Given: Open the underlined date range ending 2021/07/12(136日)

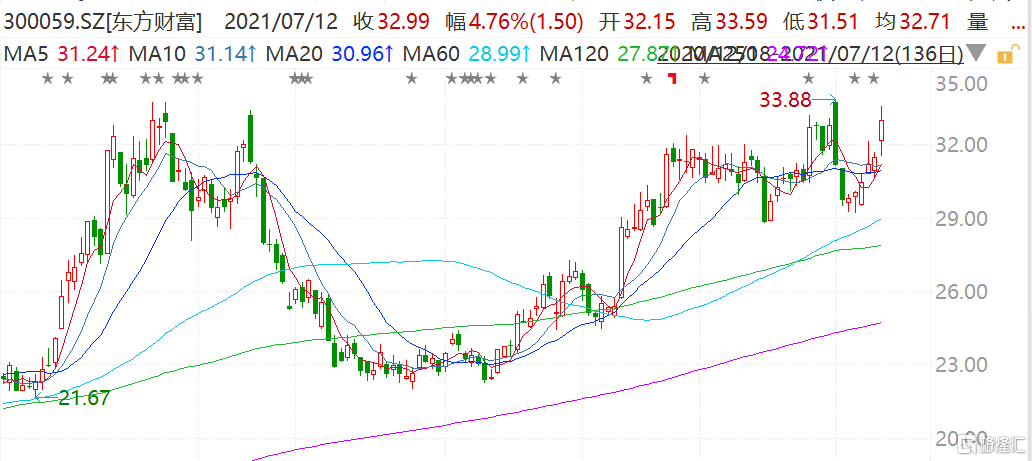Looking at the screenshot, I should pyautogui.click(x=811, y=55).
